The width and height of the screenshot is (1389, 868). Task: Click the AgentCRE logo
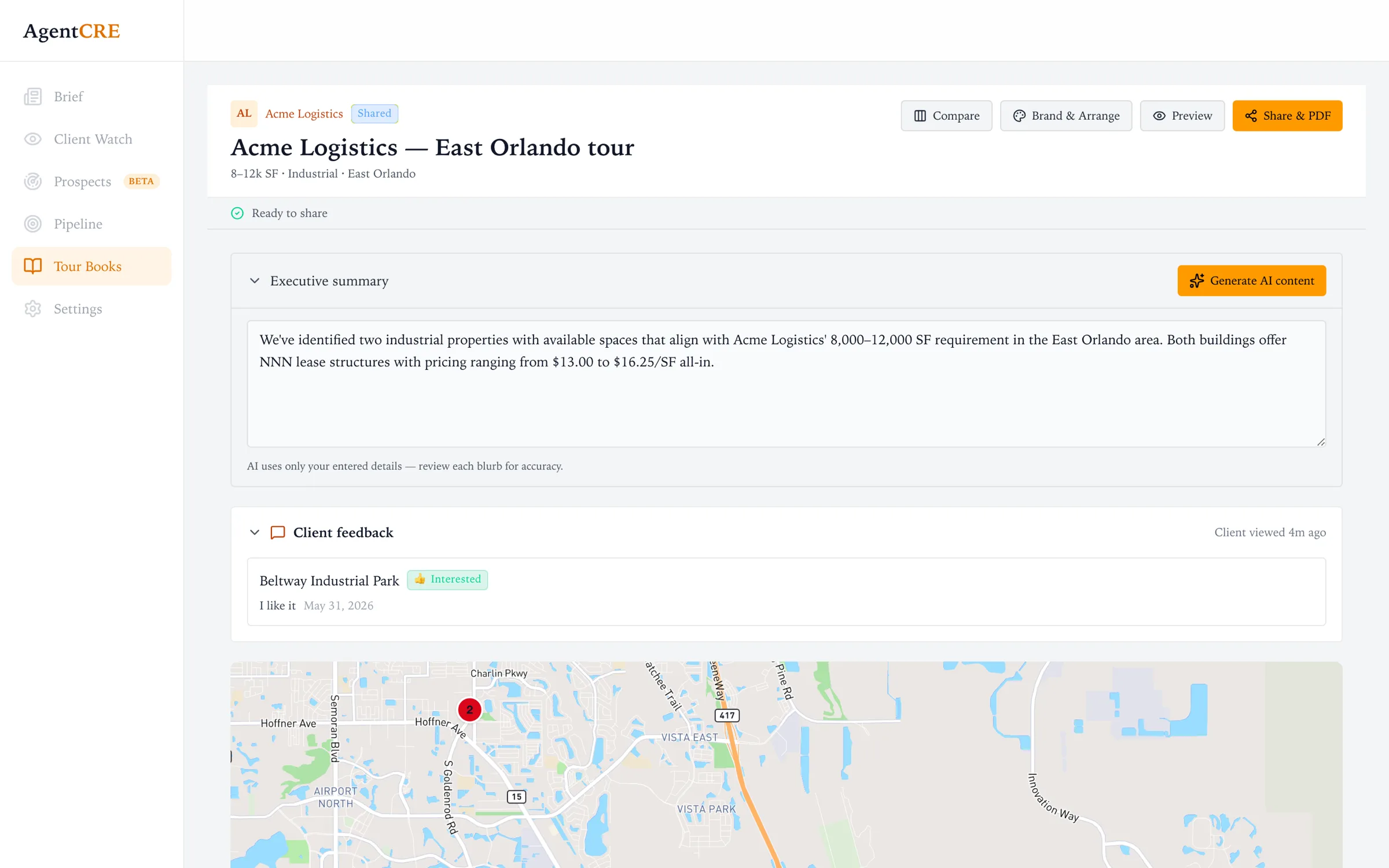pyautogui.click(x=71, y=31)
